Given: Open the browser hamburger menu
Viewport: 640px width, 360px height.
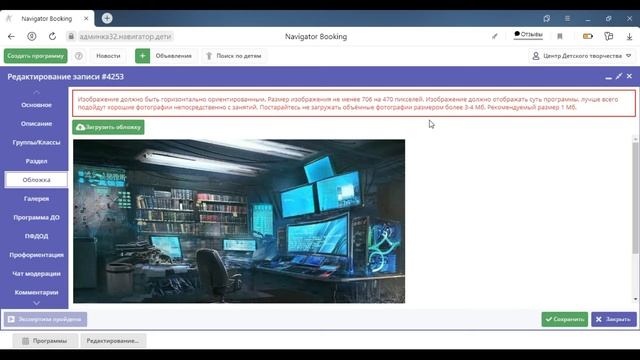Looking at the screenshot, I should [567, 18].
